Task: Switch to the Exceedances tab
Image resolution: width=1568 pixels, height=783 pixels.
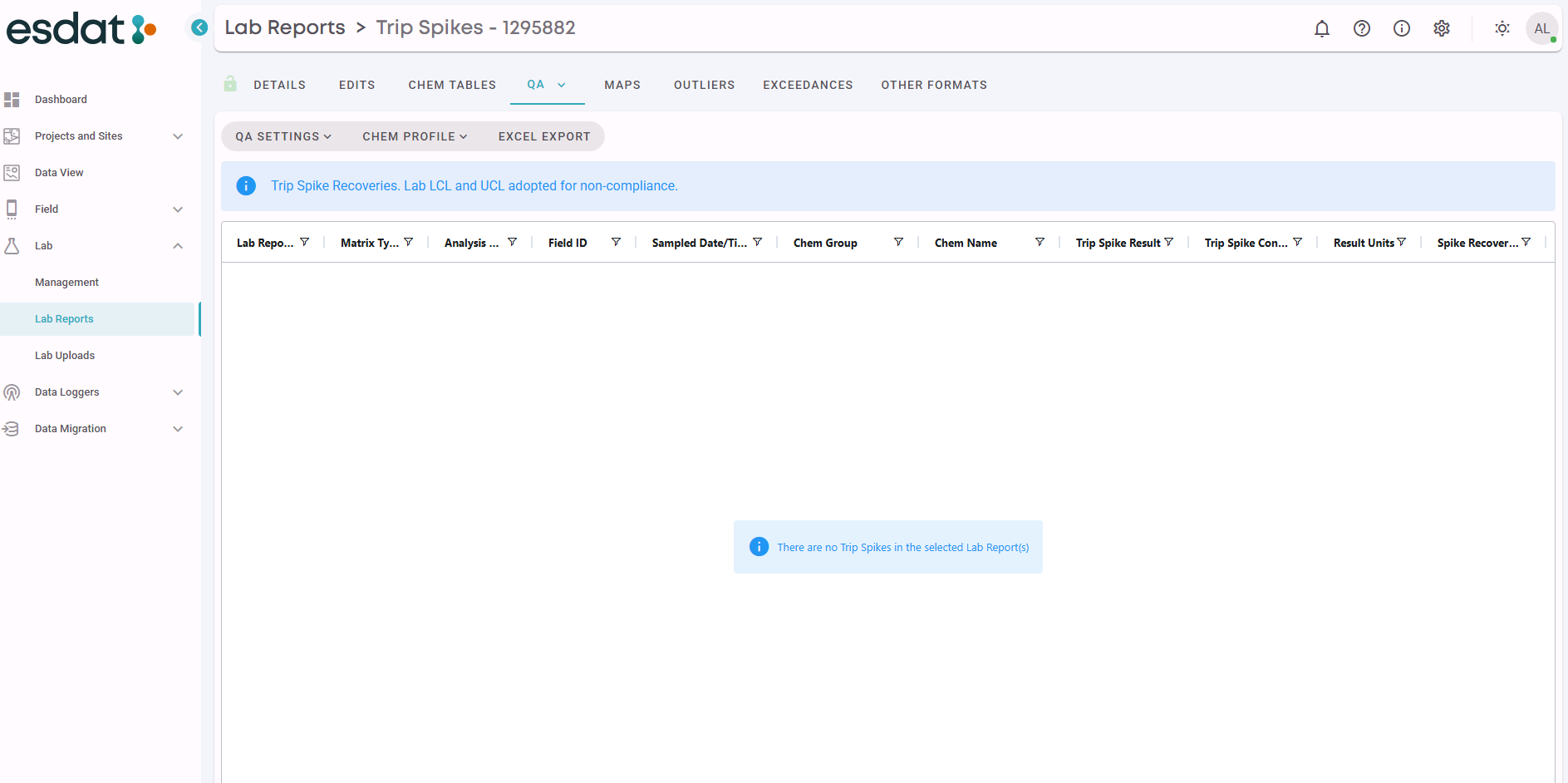Action: 807,85
